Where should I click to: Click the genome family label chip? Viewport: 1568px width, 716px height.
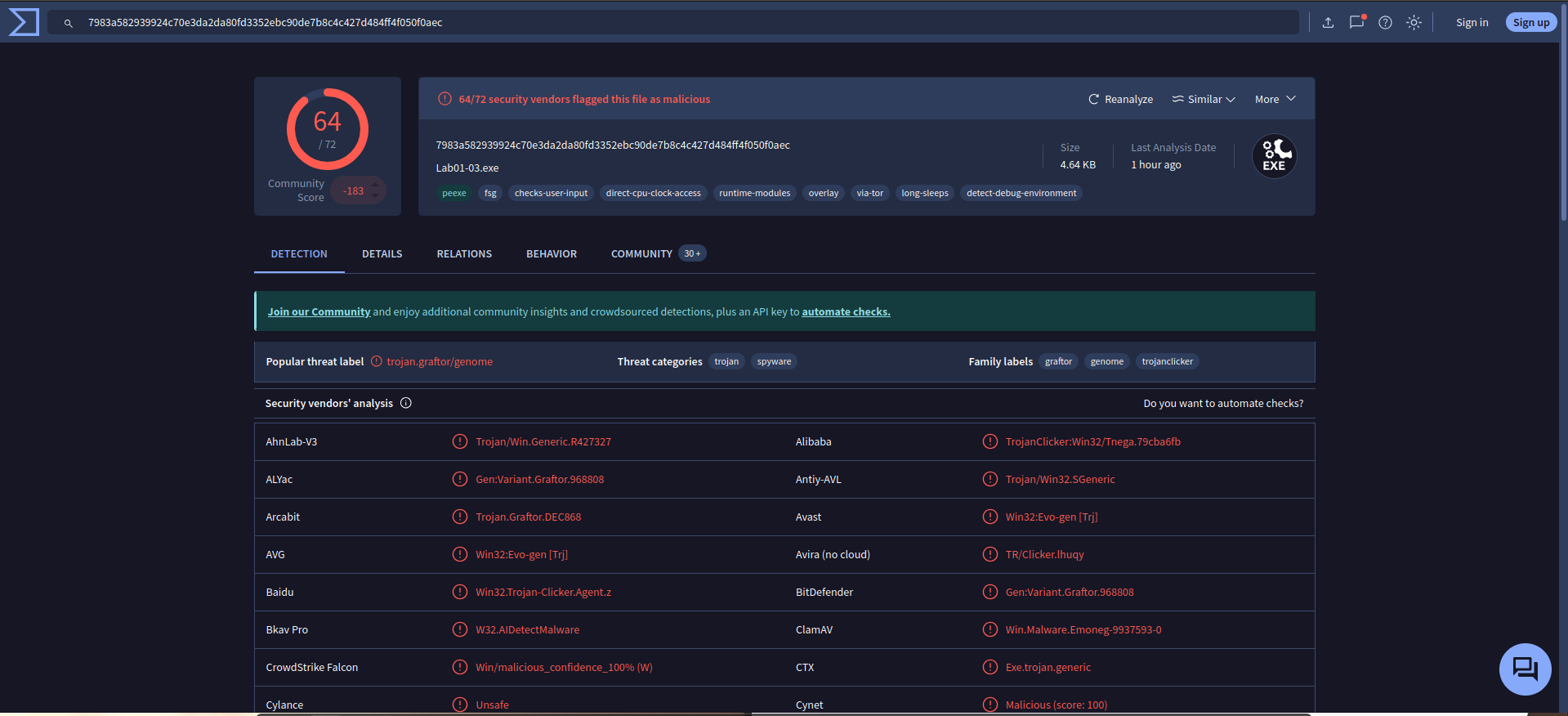pyautogui.click(x=1107, y=361)
